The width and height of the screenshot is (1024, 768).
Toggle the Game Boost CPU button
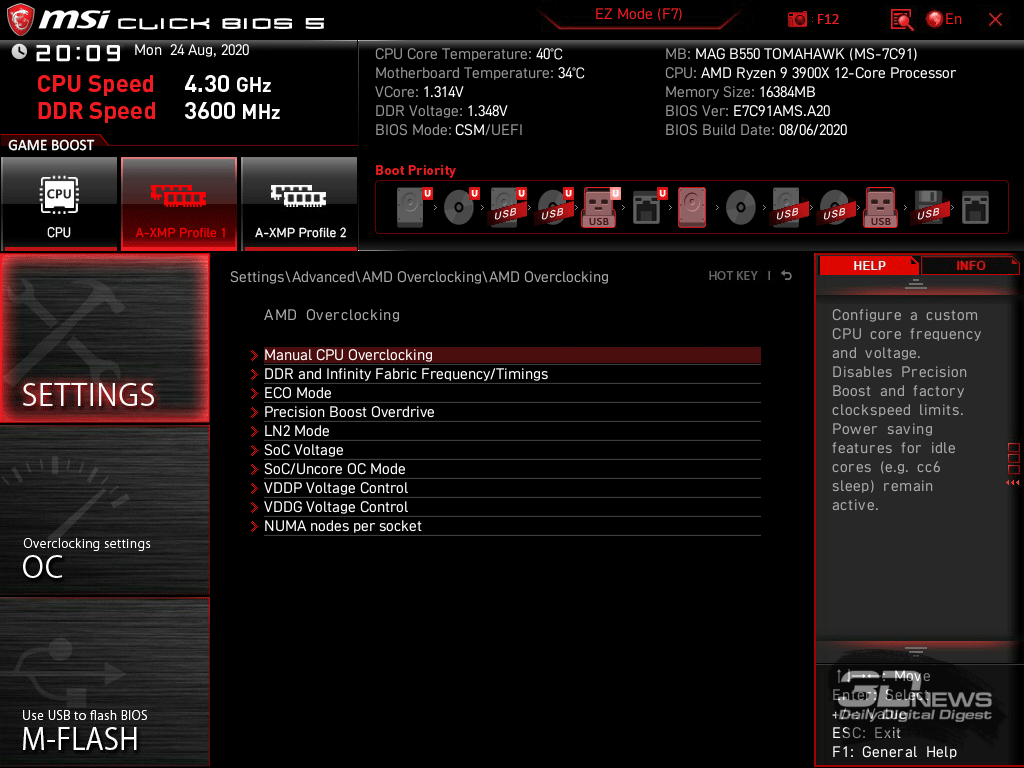(x=59, y=203)
